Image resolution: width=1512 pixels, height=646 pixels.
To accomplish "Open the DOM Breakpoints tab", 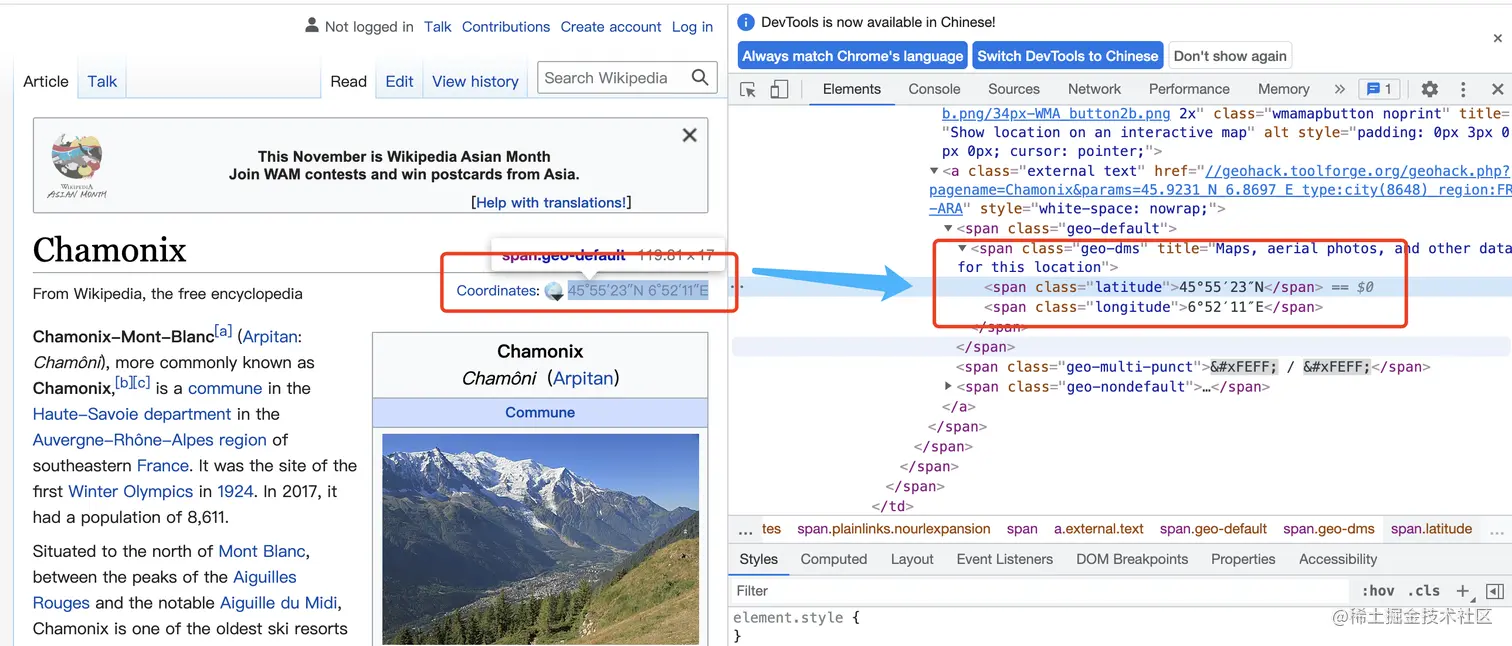I will point(1132,559).
